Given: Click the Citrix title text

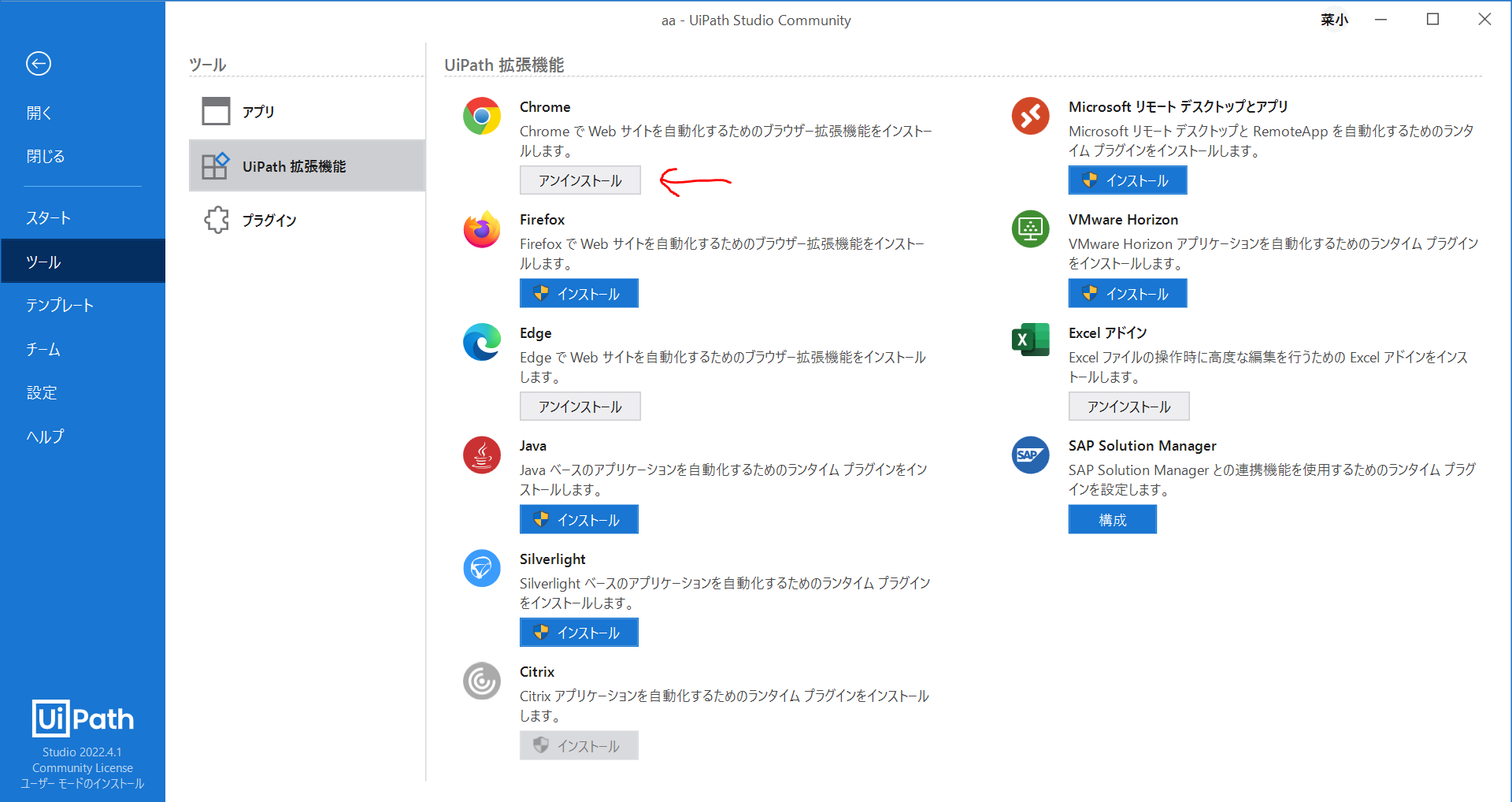Looking at the screenshot, I should click(x=537, y=672).
